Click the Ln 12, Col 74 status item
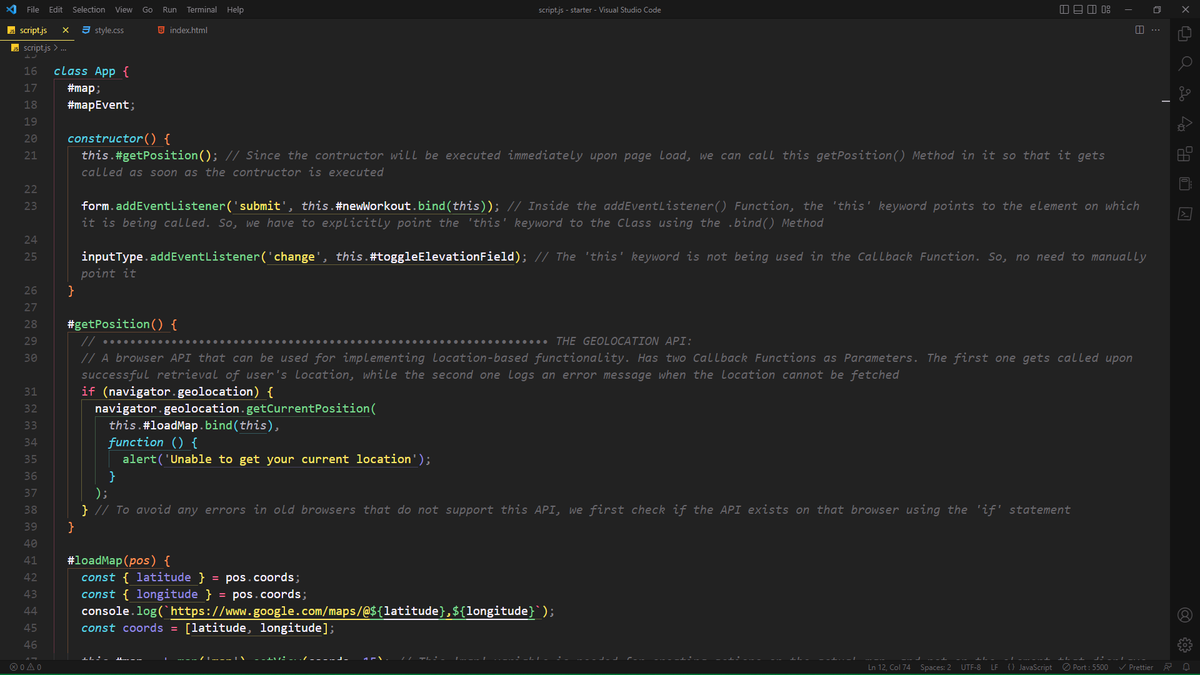 pos(890,667)
